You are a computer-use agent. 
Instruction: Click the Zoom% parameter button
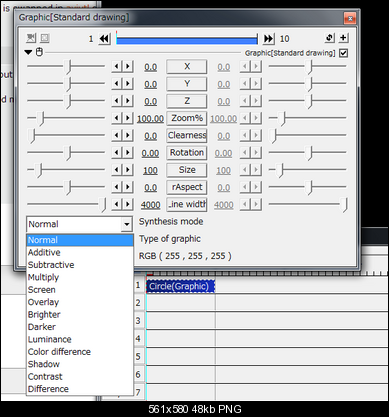tap(187, 118)
